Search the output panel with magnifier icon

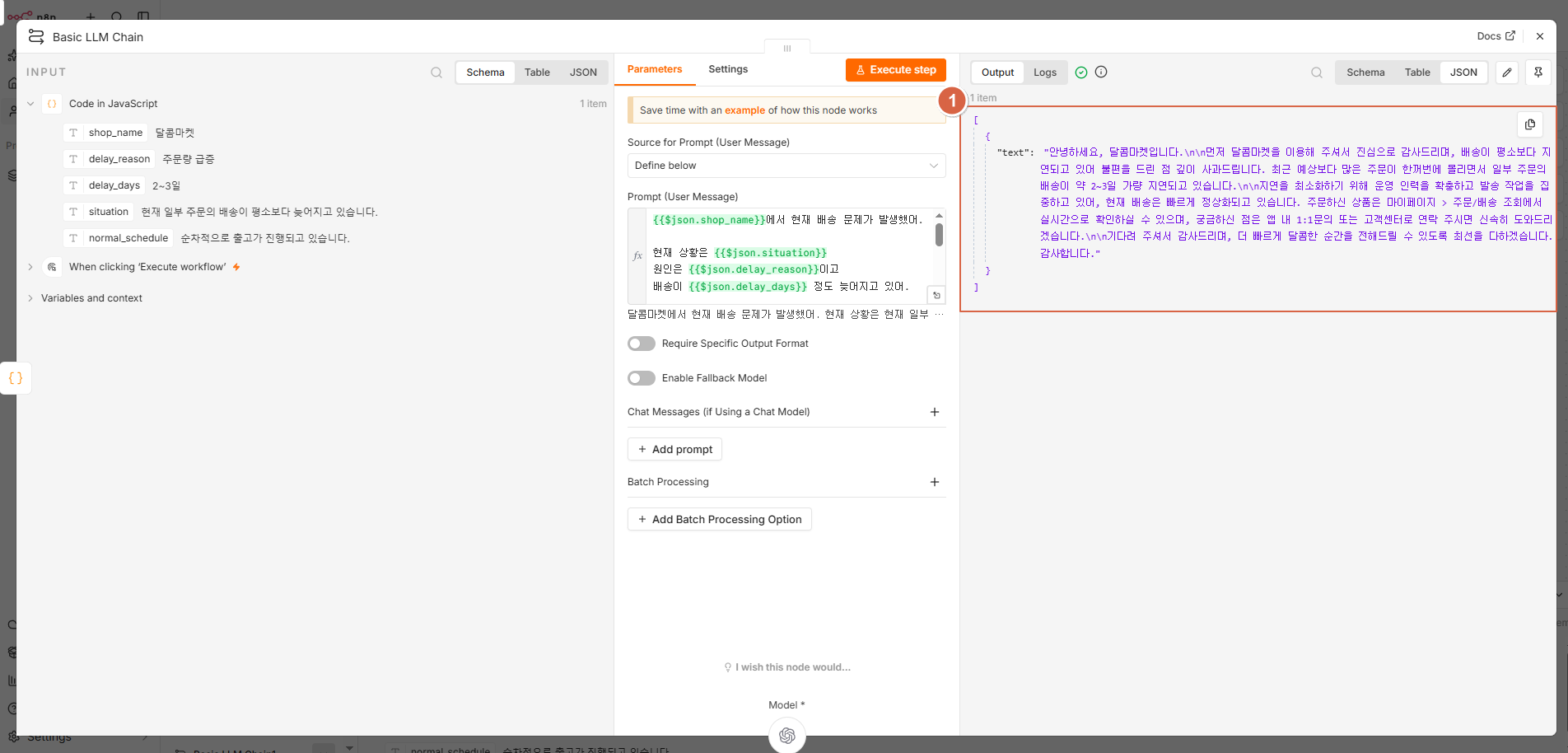click(x=1317, y=72)
